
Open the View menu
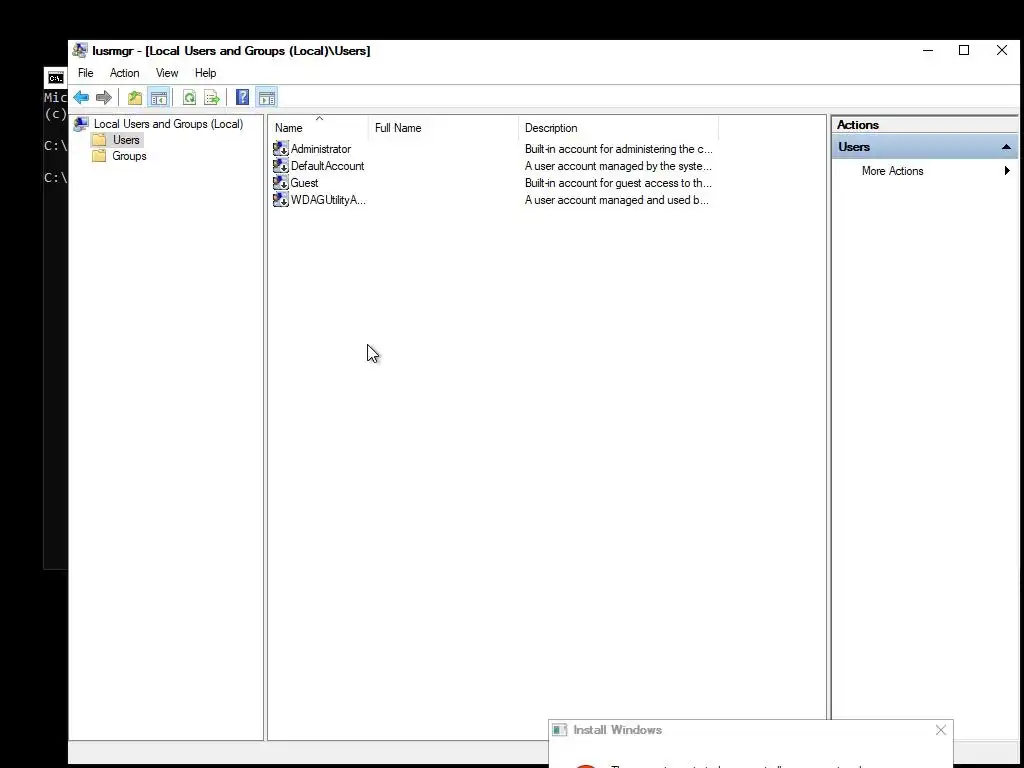[167, 73]
